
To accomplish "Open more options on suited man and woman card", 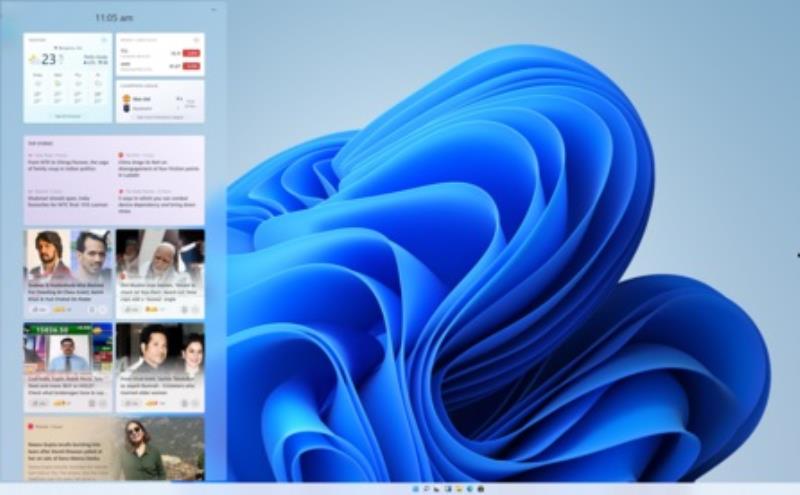I will click(195, 403).
